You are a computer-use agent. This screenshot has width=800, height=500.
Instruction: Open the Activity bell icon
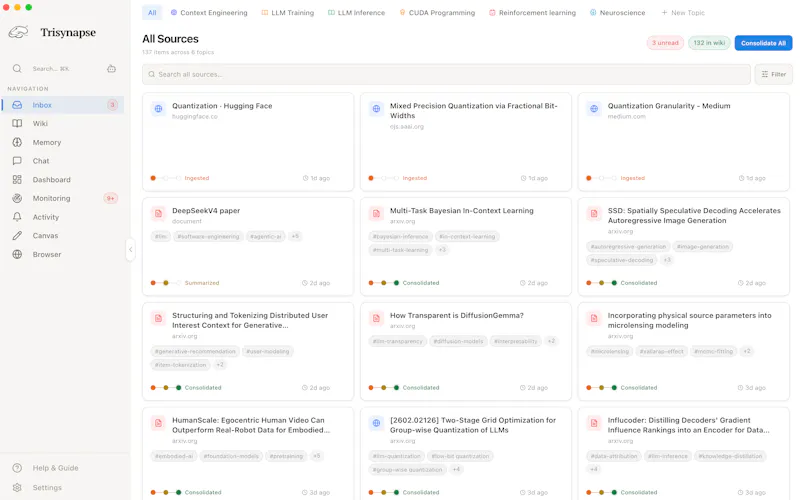tap(17, 217)
